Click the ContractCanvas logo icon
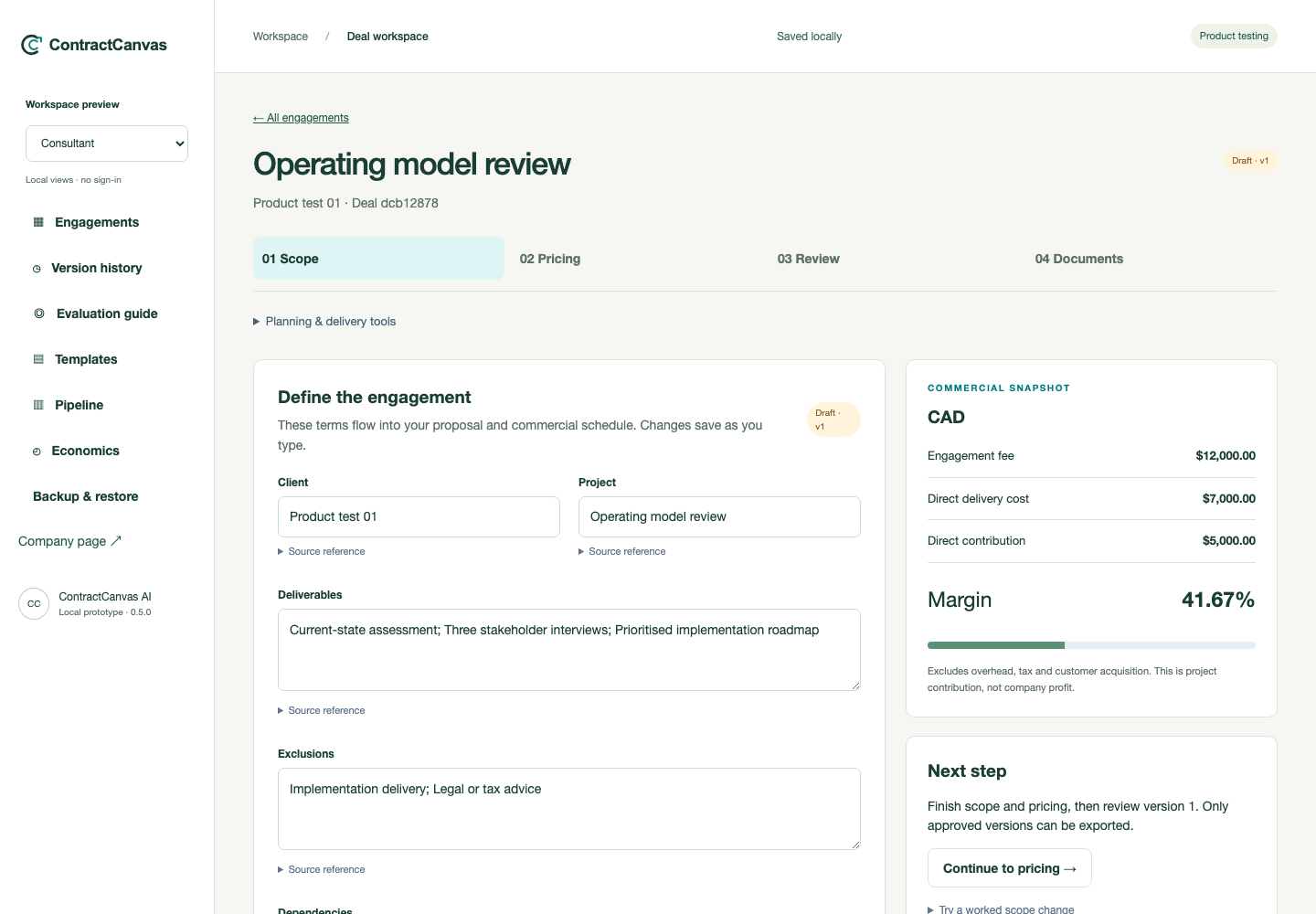Screen dimensions: 1316x914 coord(31,45)
